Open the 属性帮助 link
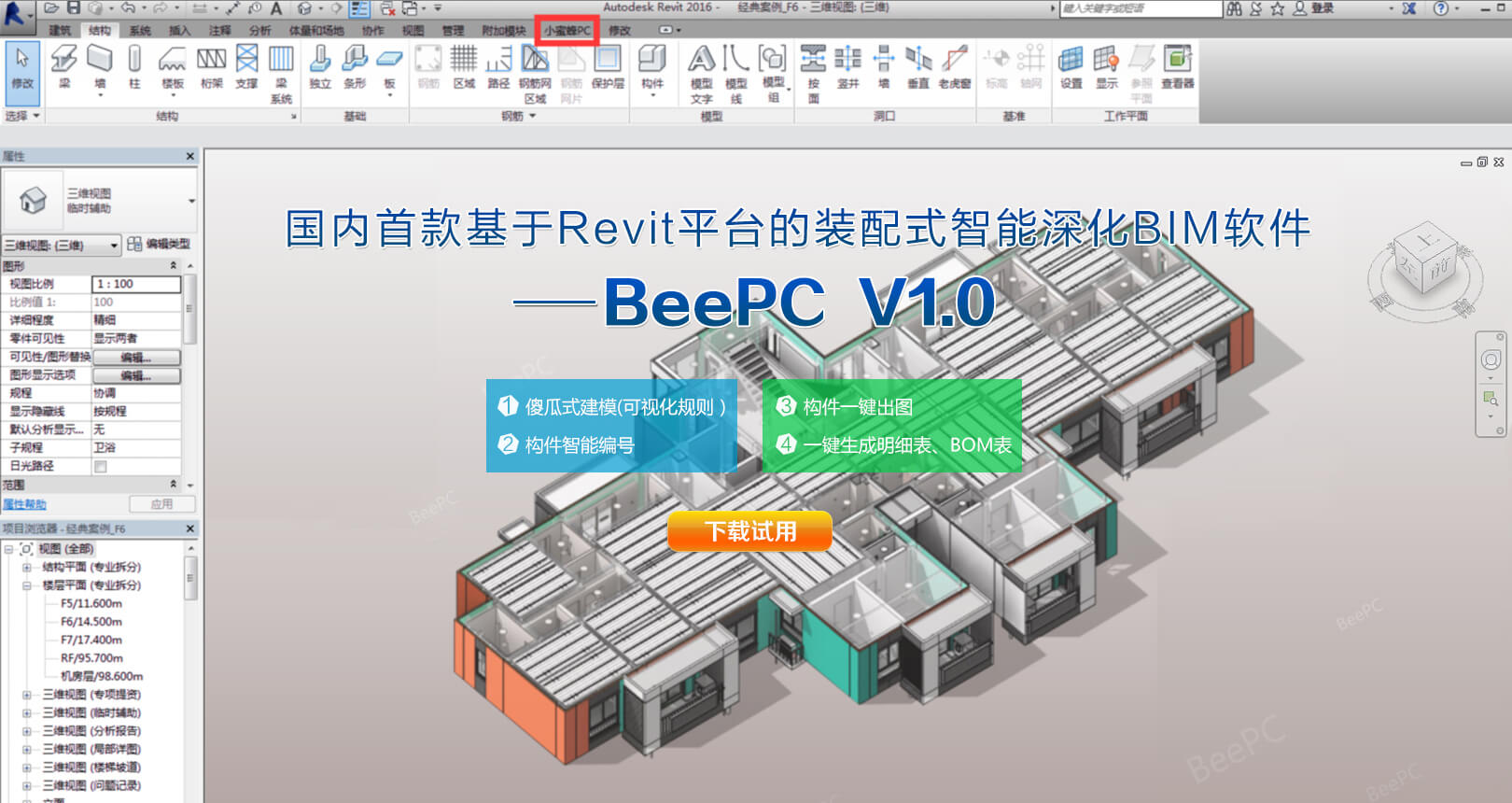Screen dimensions: 1512x803 [24, 504]
